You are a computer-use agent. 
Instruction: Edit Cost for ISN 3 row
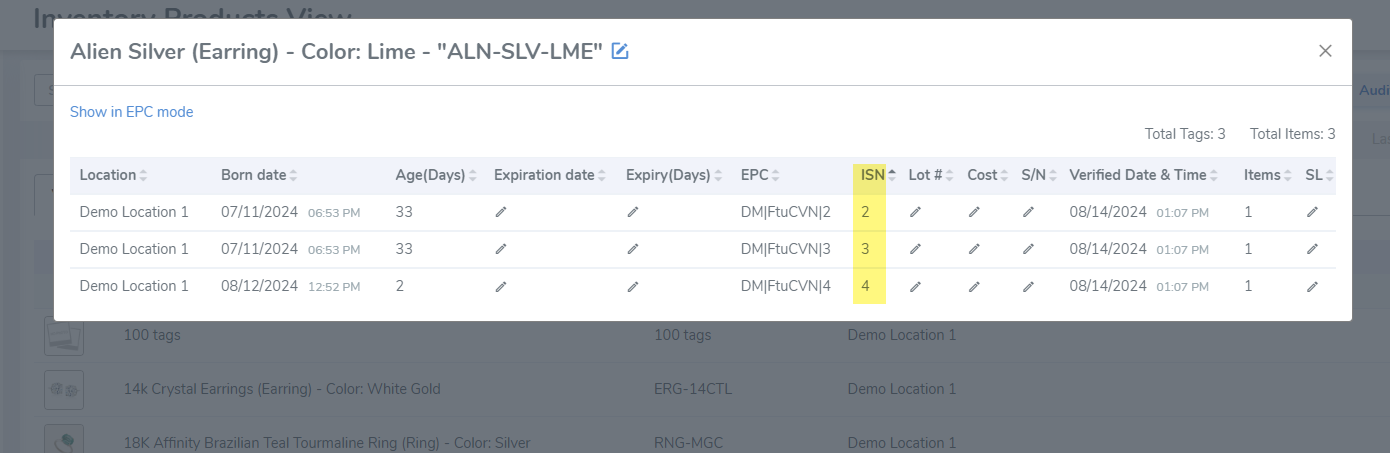[x=974, y=249]
